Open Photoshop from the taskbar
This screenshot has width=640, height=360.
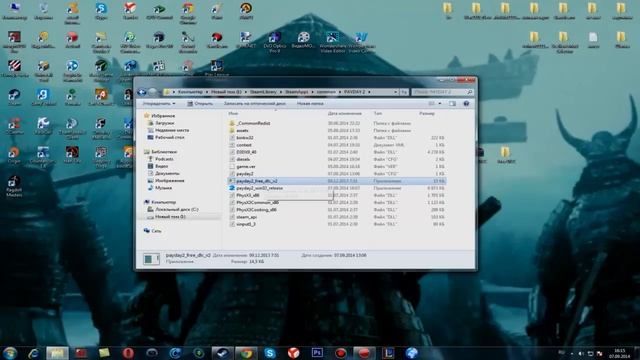pyautogui.click(x=317, y=353)
